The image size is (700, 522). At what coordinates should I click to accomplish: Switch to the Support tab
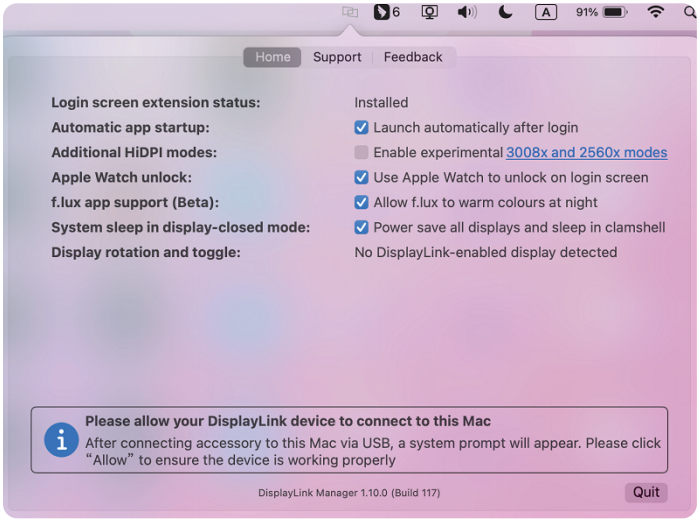[x=337, y=57]
